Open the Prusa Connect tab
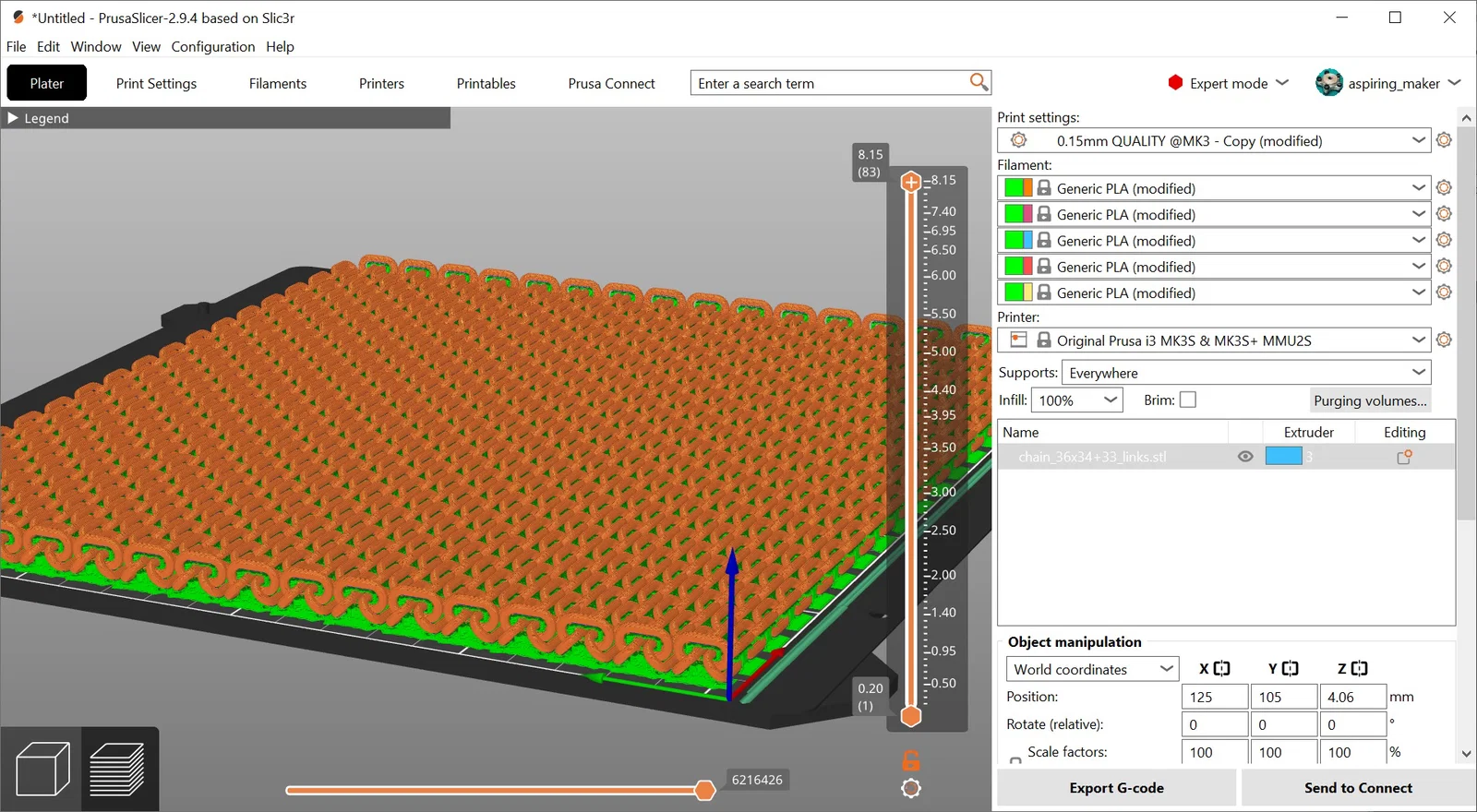The image size is (1477, 812). pyautogui.click(x=611, y=83)
